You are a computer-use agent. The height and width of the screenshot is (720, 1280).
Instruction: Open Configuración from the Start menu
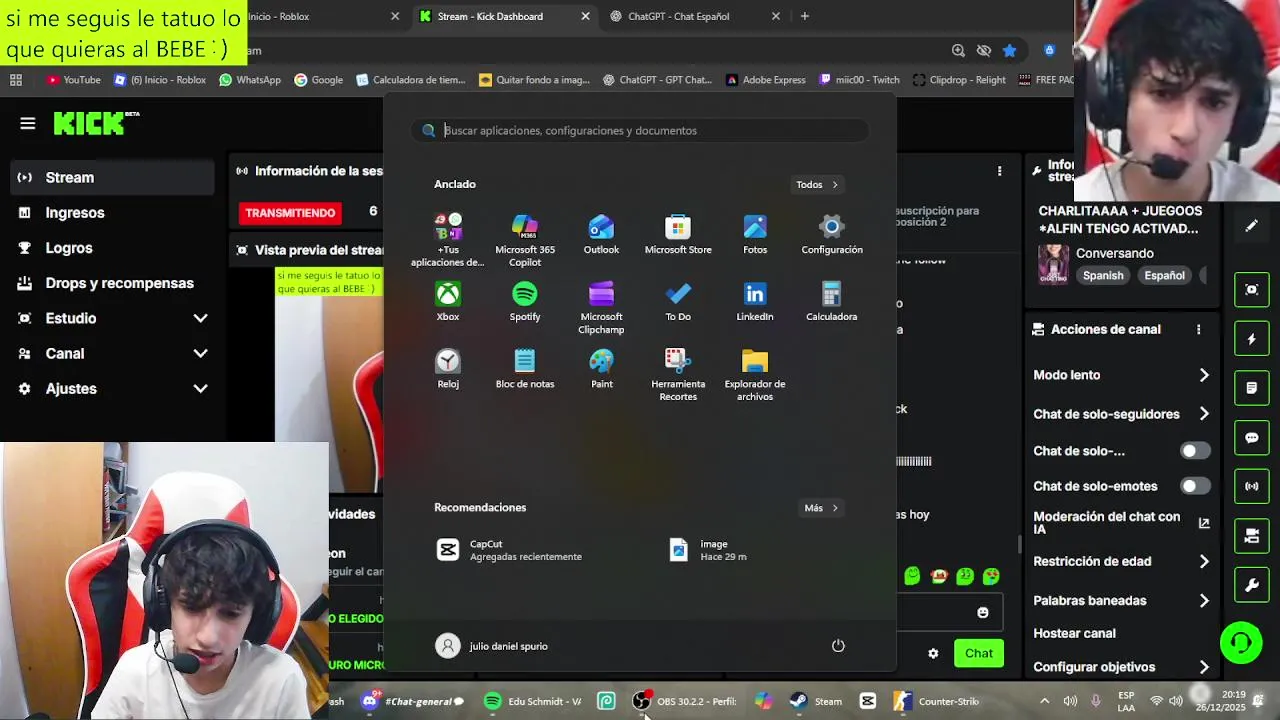832,236
